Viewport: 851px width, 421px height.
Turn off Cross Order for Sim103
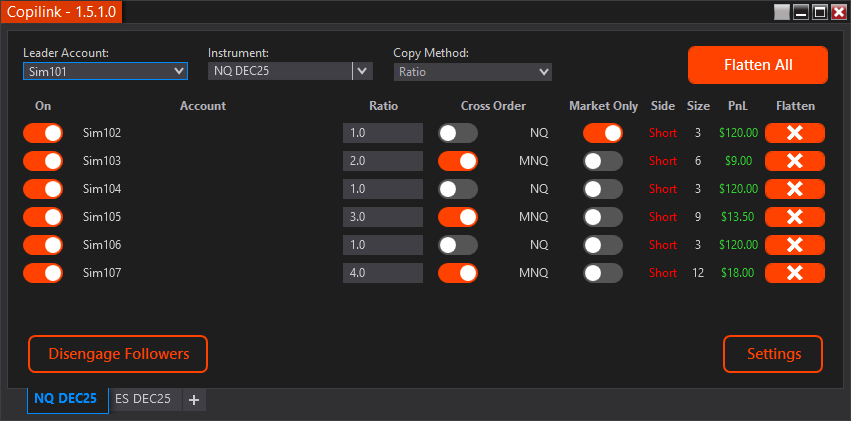pyautogui.click(x=457, y=161)
